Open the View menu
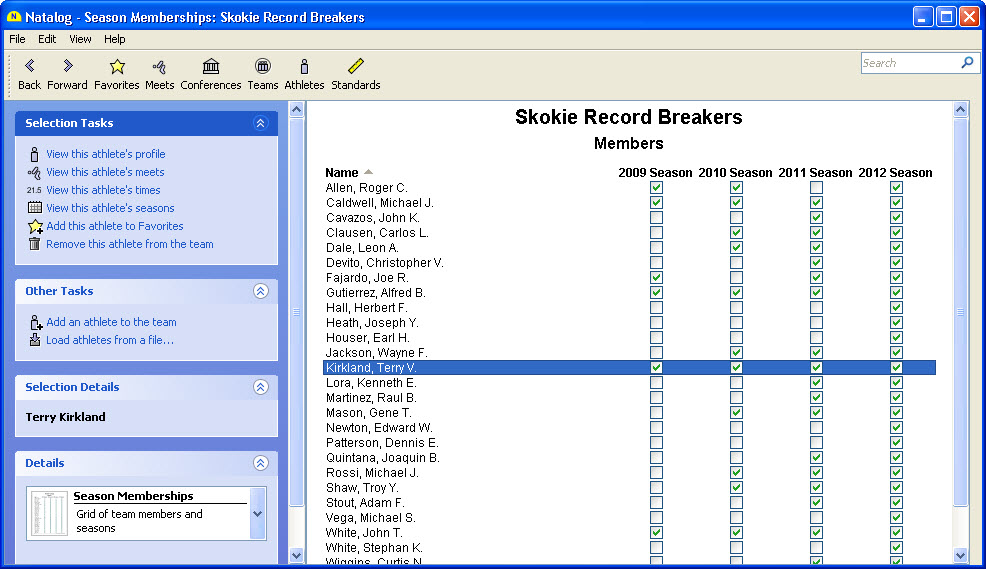The width and height of the screenshot is (986, 569). point(80,39)
